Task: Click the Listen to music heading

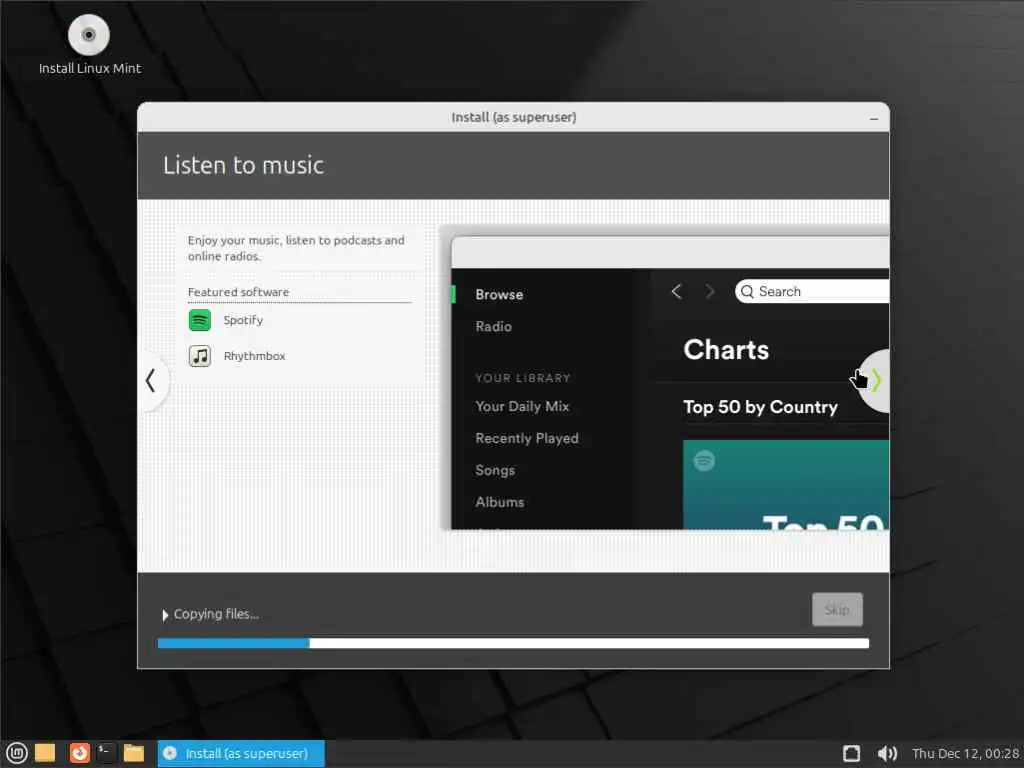Action: pyautogui.click(x=243, y=165)
